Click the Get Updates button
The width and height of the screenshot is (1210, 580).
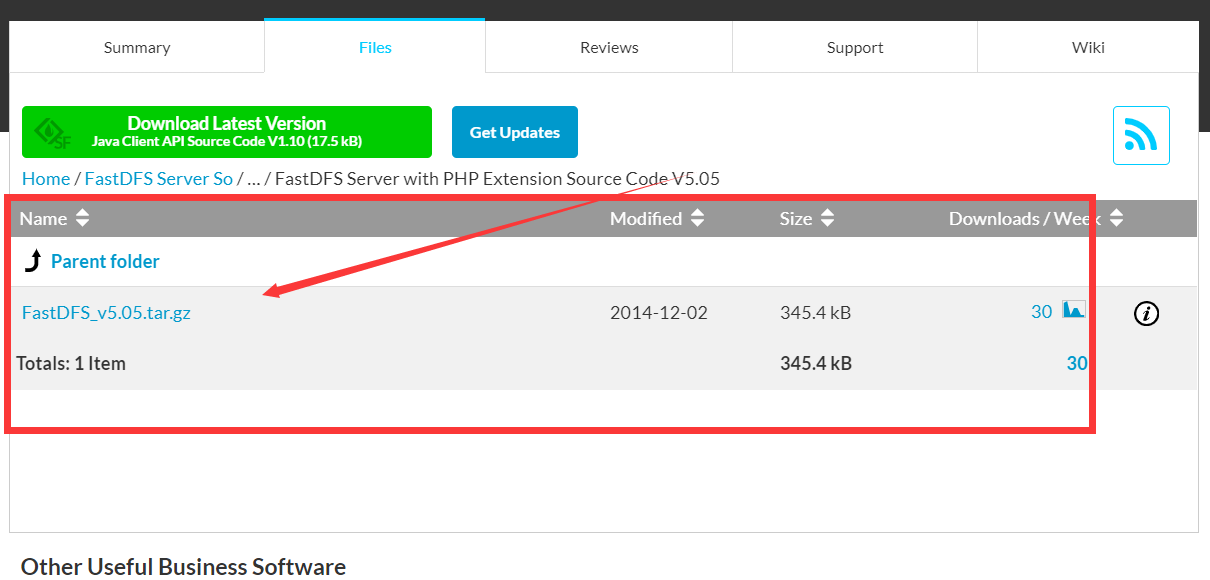514,131
